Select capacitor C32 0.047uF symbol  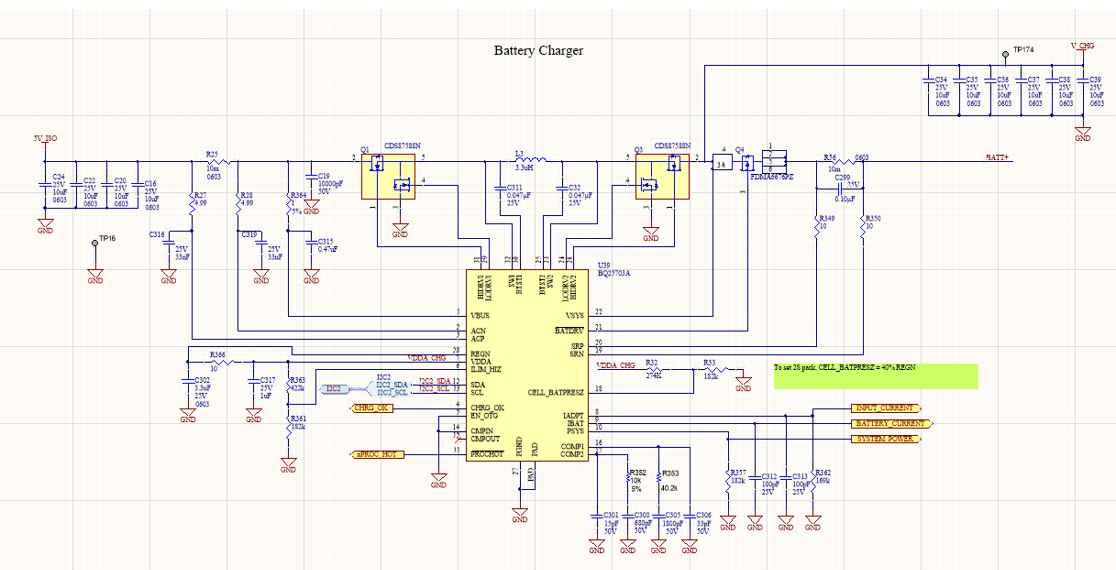point(561,188)
